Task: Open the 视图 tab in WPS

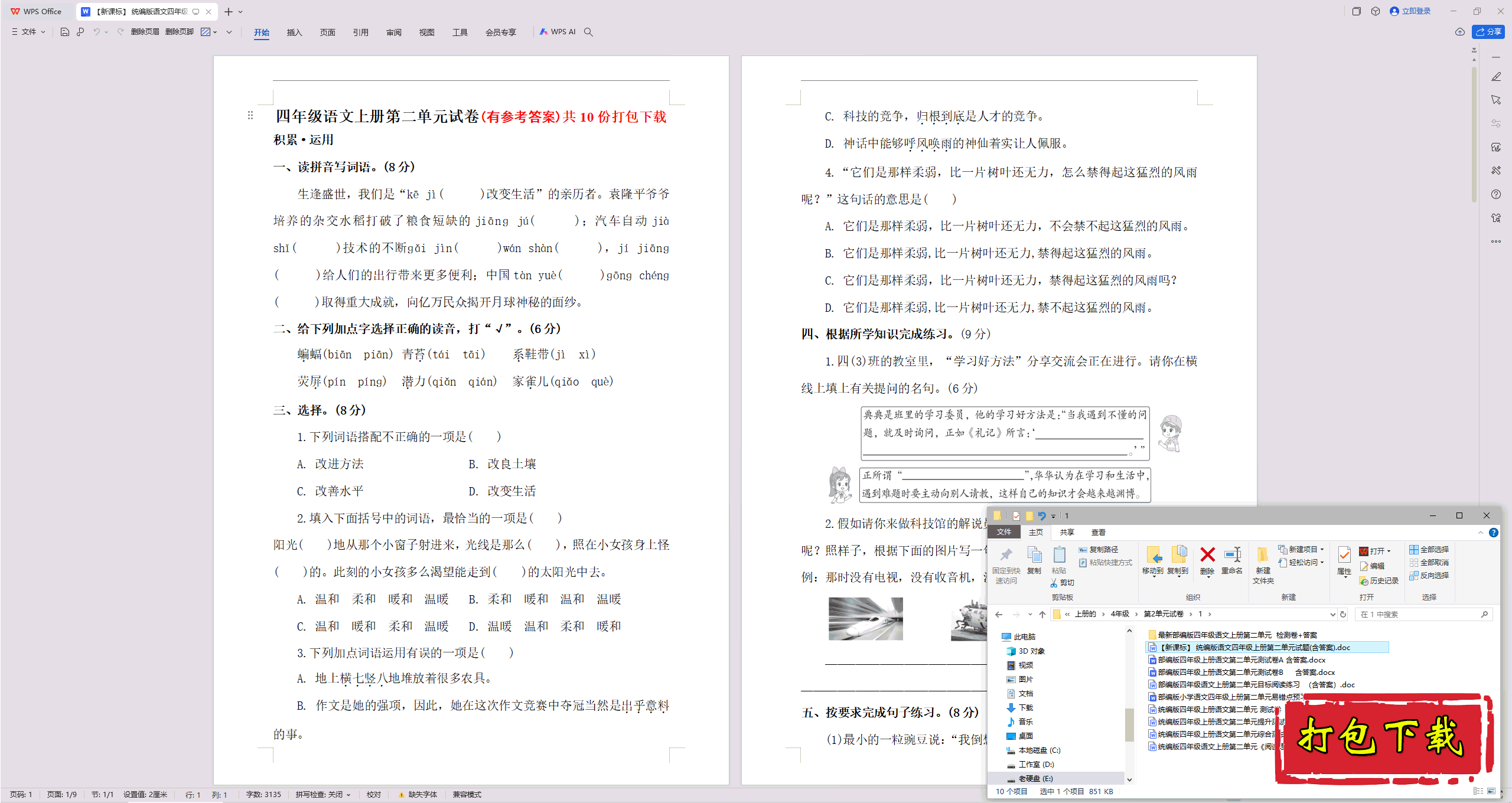Action: click(x=427, y=32)
